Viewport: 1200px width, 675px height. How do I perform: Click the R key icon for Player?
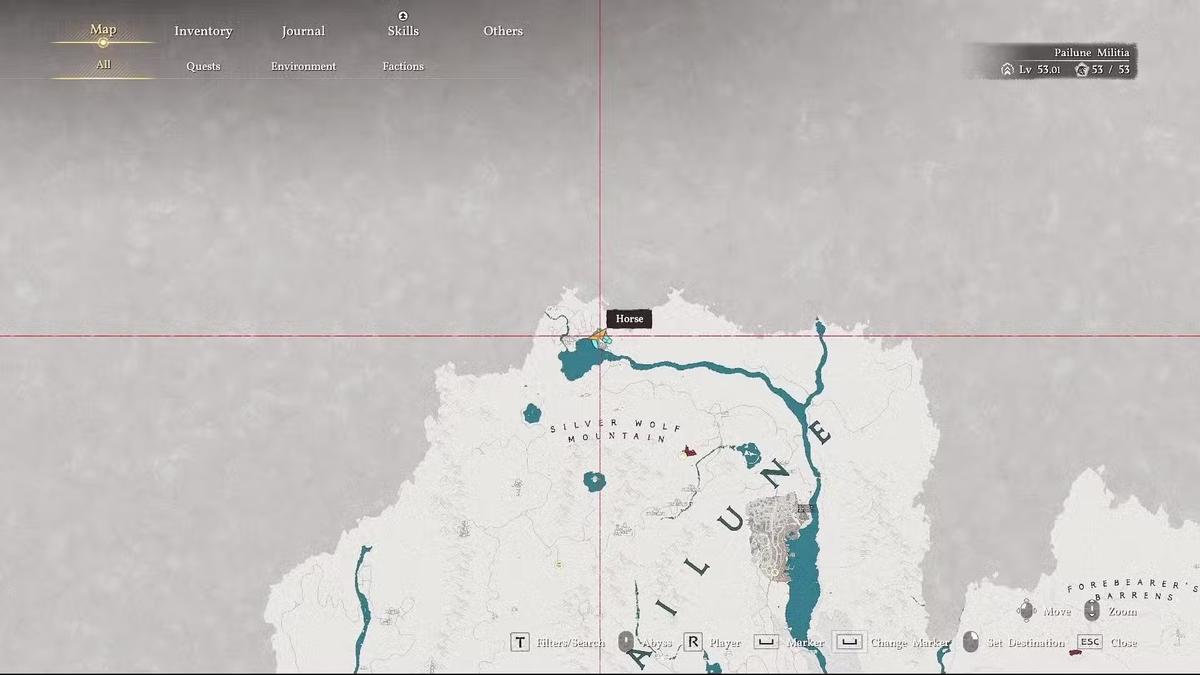(693, 642)
